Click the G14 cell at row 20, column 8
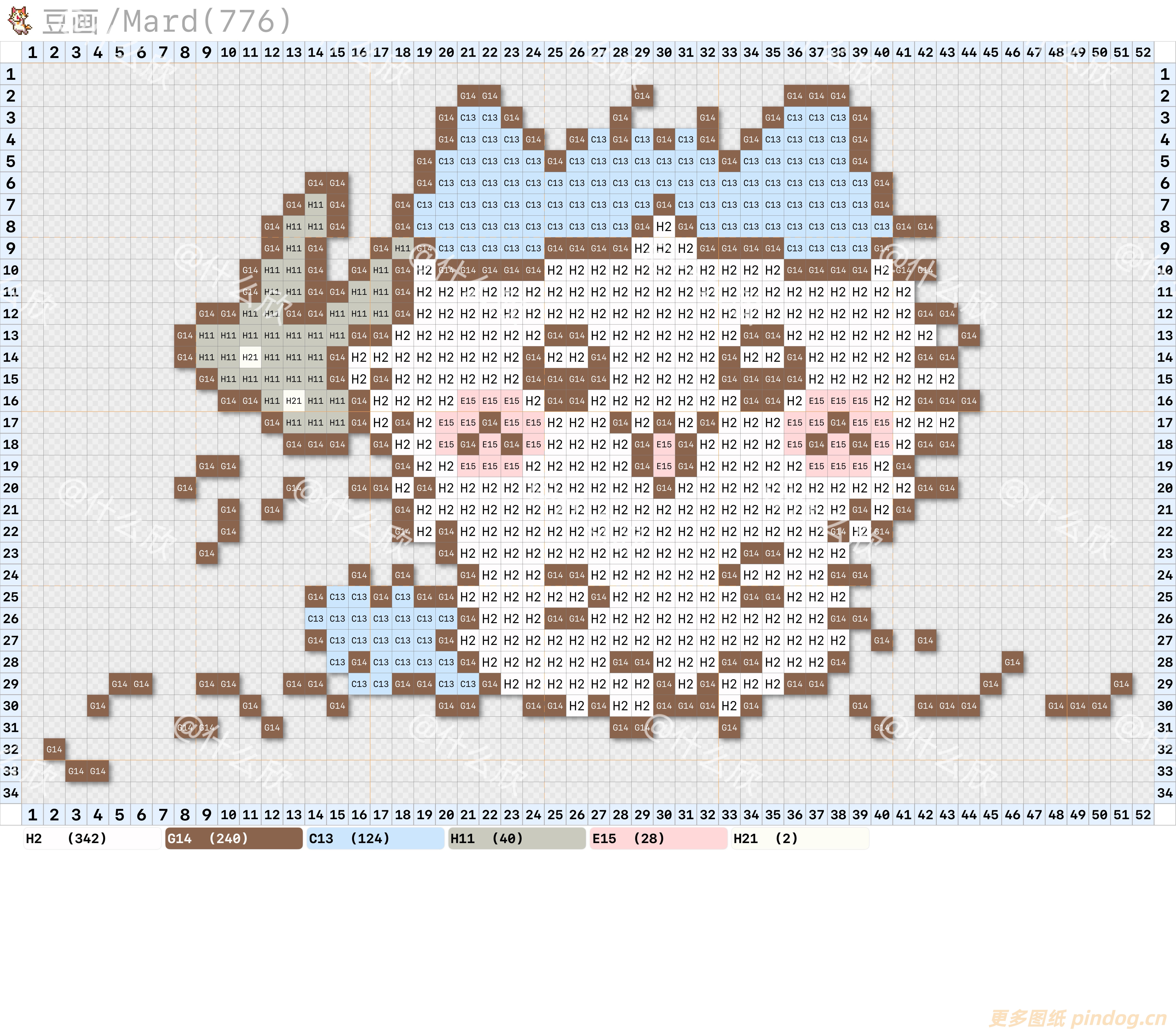This screenshot has height=1032, width=1176. coord(185,488)
